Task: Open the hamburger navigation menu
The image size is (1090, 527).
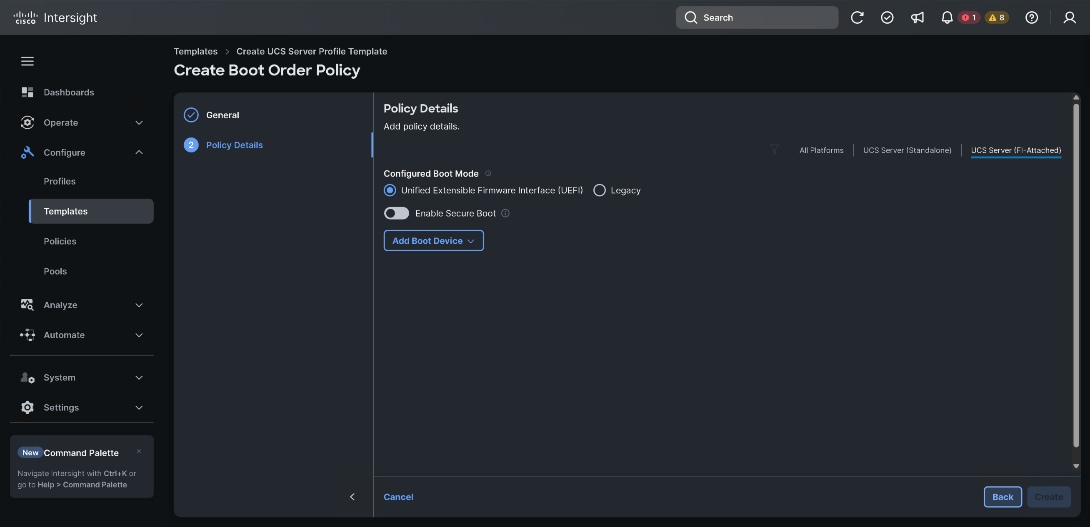Action: click(x=27, y=61)
